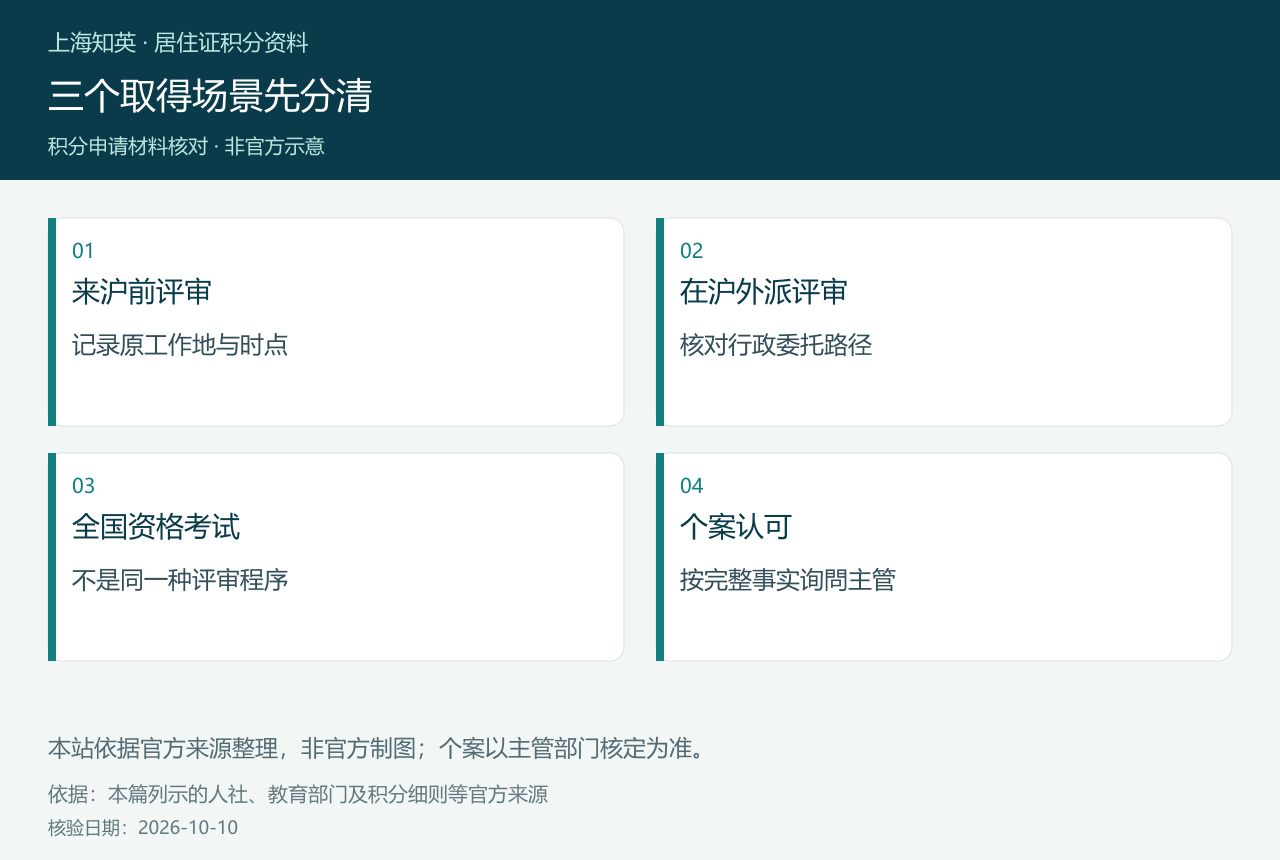This screenshot has height=860, width=1280.
Task: Click the header text 上海知英 · 居住证积分资料
Action: tap(178, 43)
